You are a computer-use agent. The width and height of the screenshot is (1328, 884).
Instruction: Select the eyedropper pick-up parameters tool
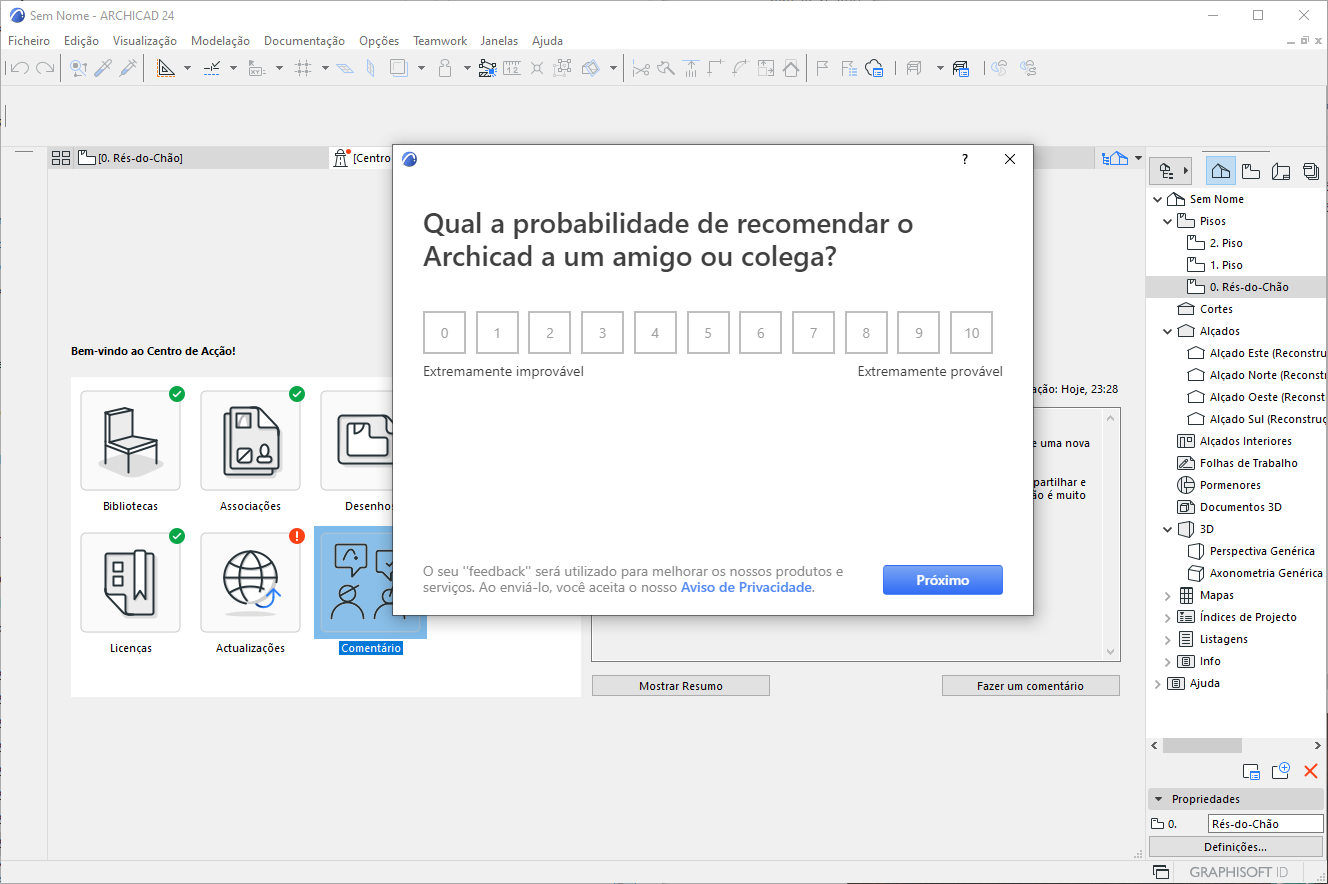click(x=103, y=68)
